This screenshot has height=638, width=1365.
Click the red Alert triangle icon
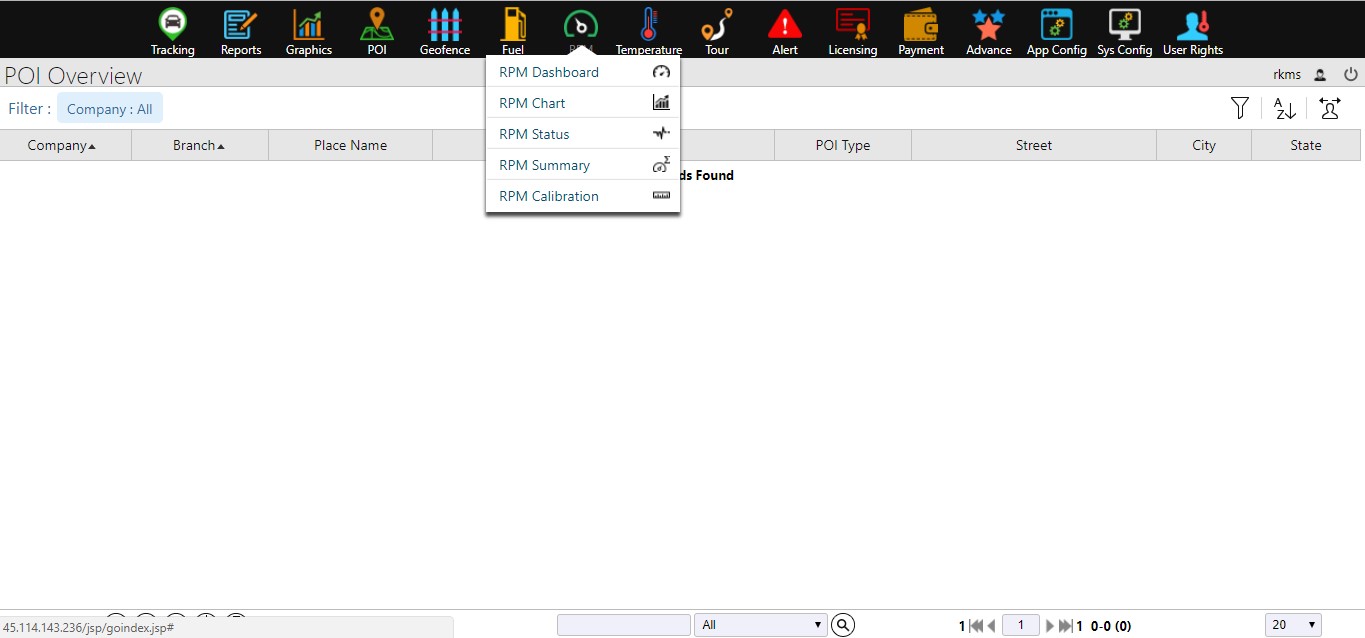(x=785, y=25)
